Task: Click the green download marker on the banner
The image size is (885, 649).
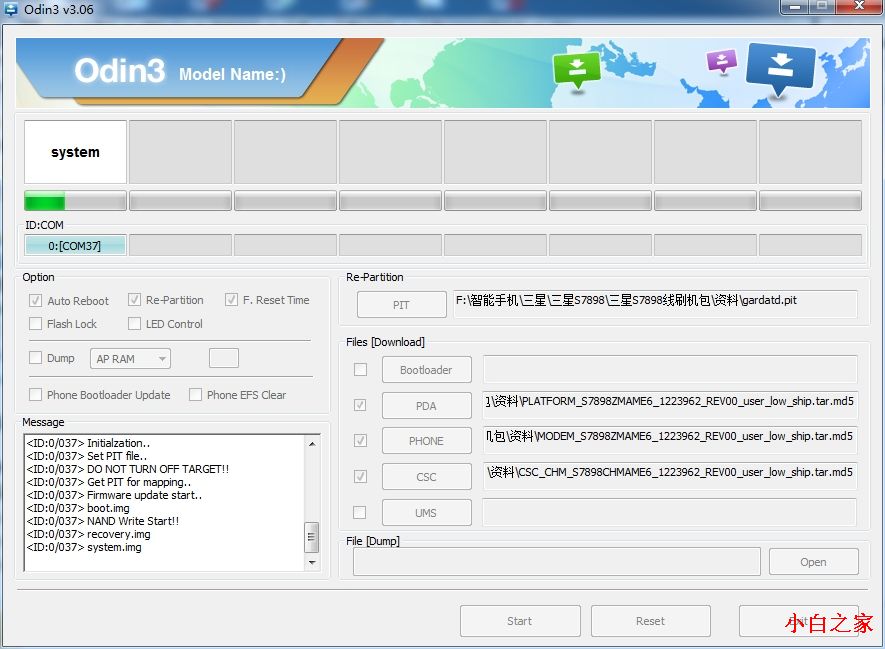Action: pos(576,70)
